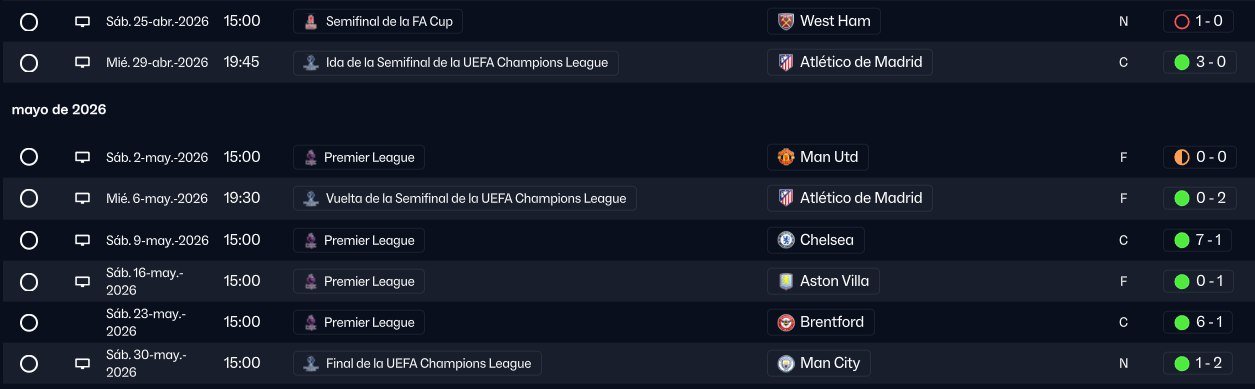Click Champions League trophy icon in Final row
Screen dimensions: 1255x389
pos(312,363)
